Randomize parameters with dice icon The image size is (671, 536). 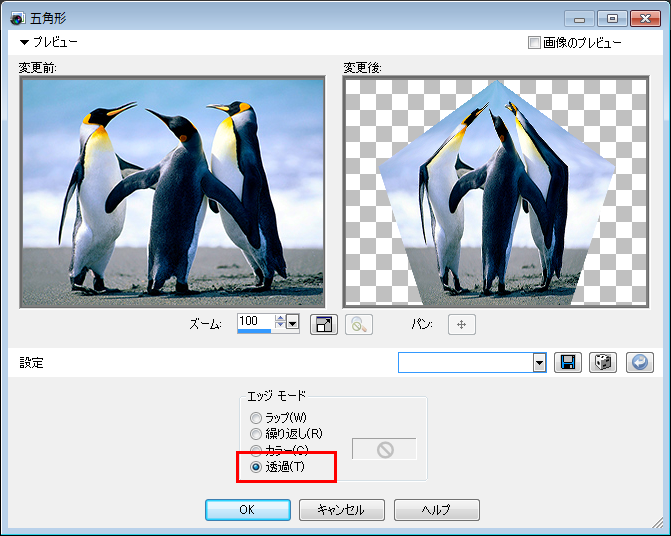point(603,363)
